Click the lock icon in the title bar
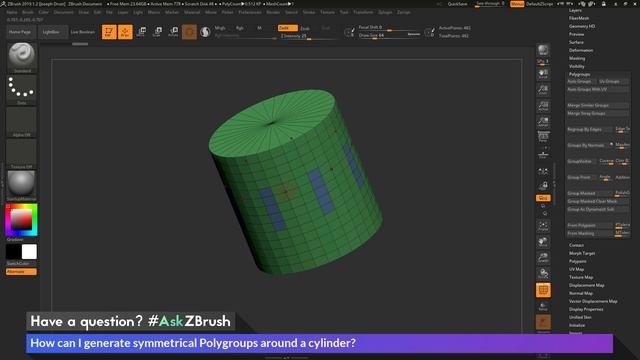The height and width of the screenshot is (360, 640). pyautogui.click(x=604, y=4)
